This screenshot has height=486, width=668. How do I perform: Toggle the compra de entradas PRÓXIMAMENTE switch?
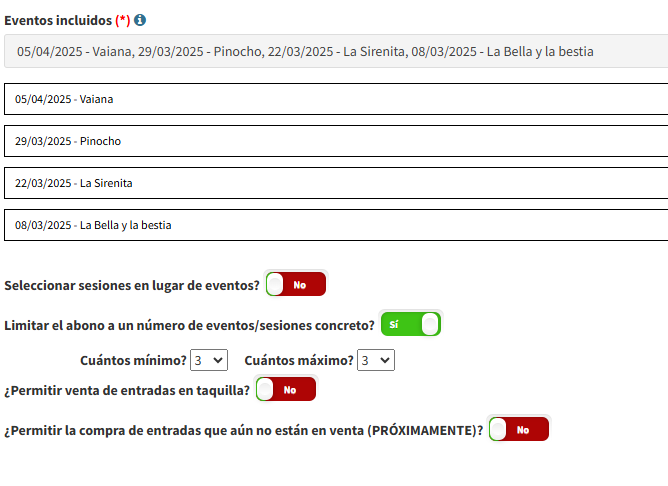pos(519,430)
